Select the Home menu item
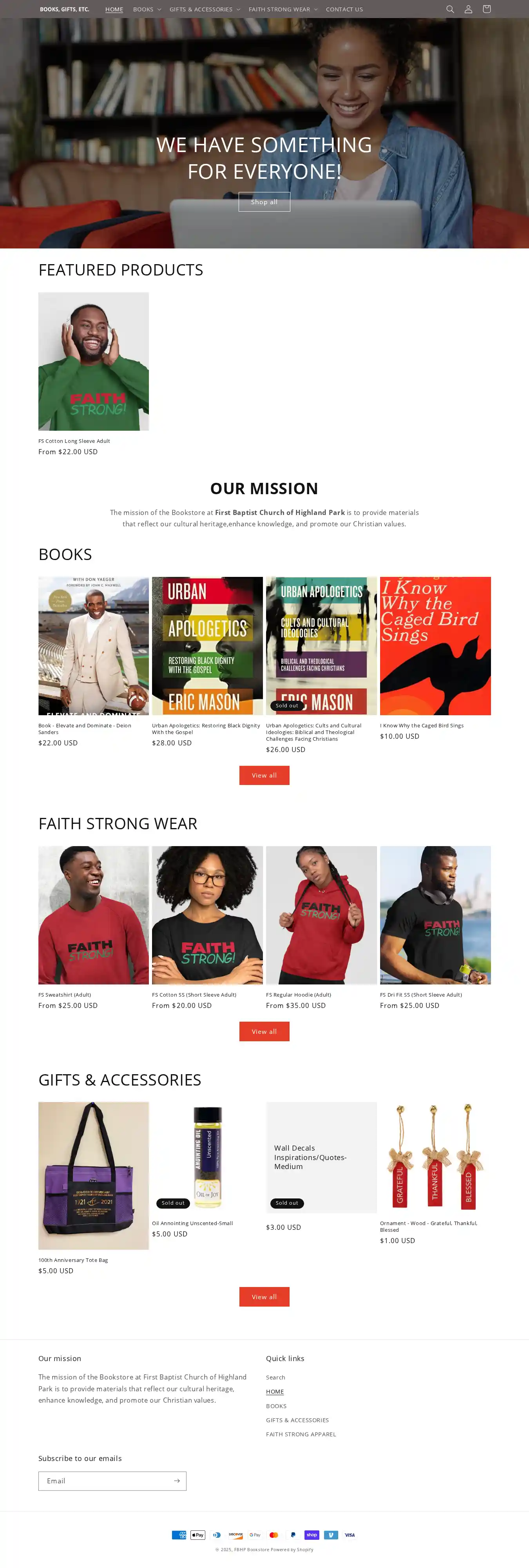The width and height of the screenshot is (529, 1568). pos(114,9)
